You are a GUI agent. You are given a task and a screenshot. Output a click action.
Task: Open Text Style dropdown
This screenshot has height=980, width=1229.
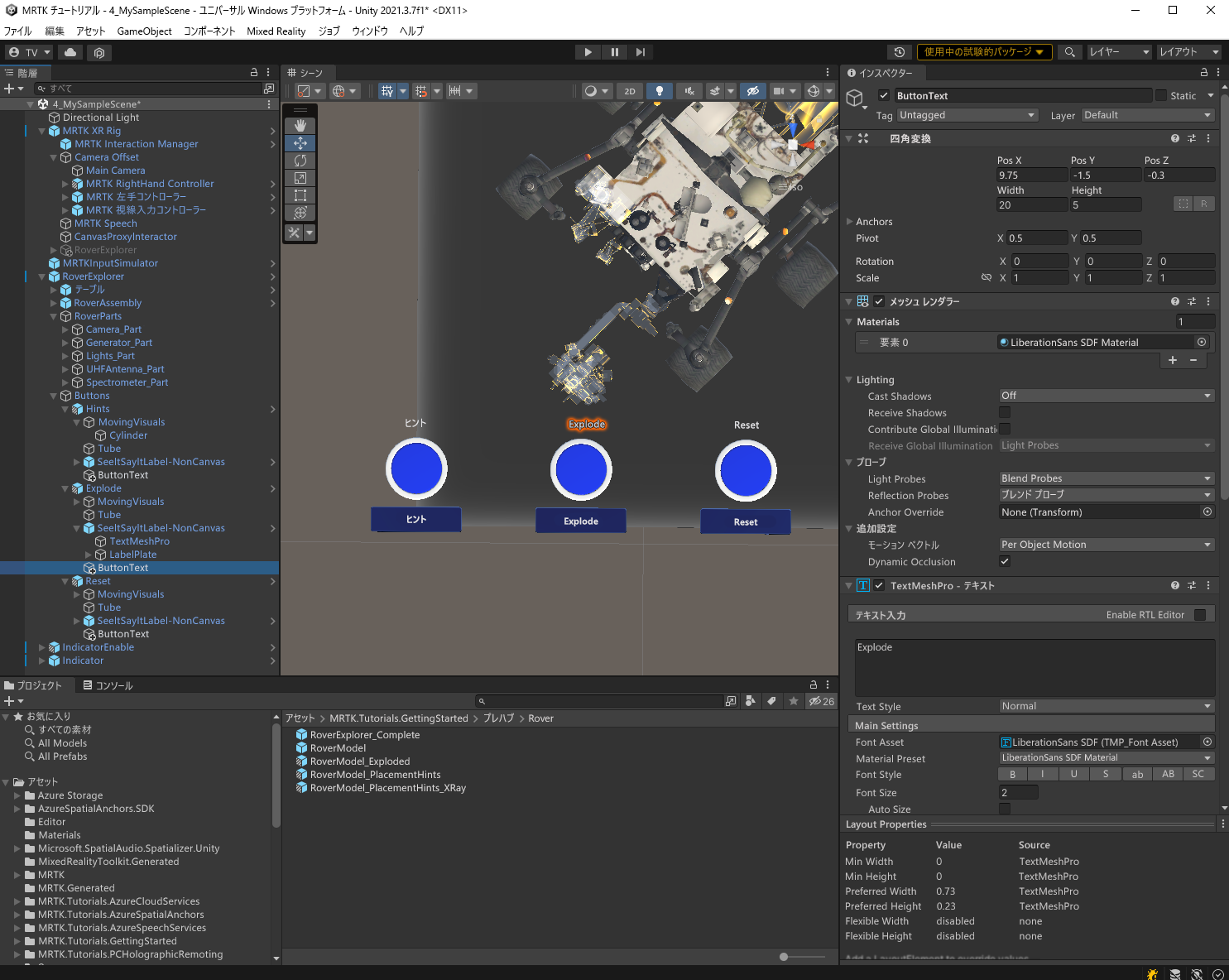pos(1107,706)
